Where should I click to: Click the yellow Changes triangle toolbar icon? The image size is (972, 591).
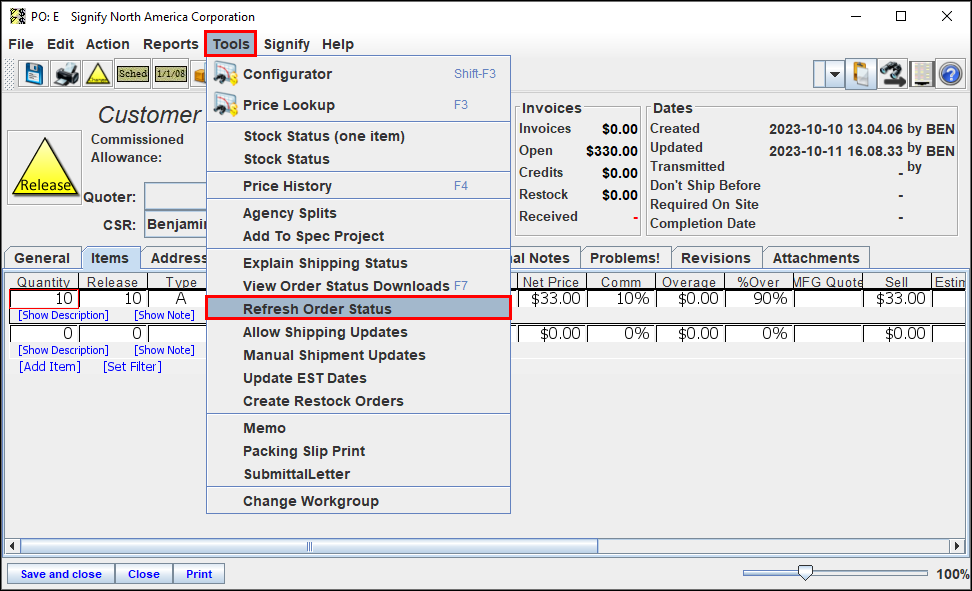click(98, 74)
